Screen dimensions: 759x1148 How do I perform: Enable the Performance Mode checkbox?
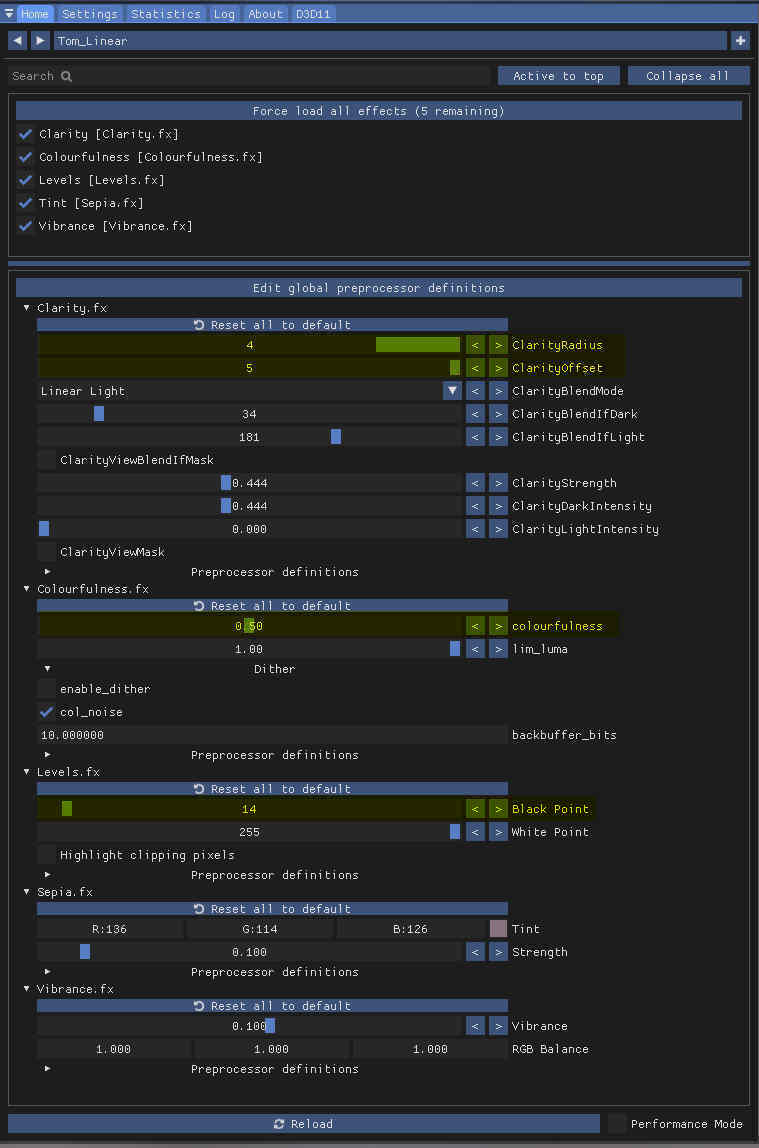(x=617, y=1124)
